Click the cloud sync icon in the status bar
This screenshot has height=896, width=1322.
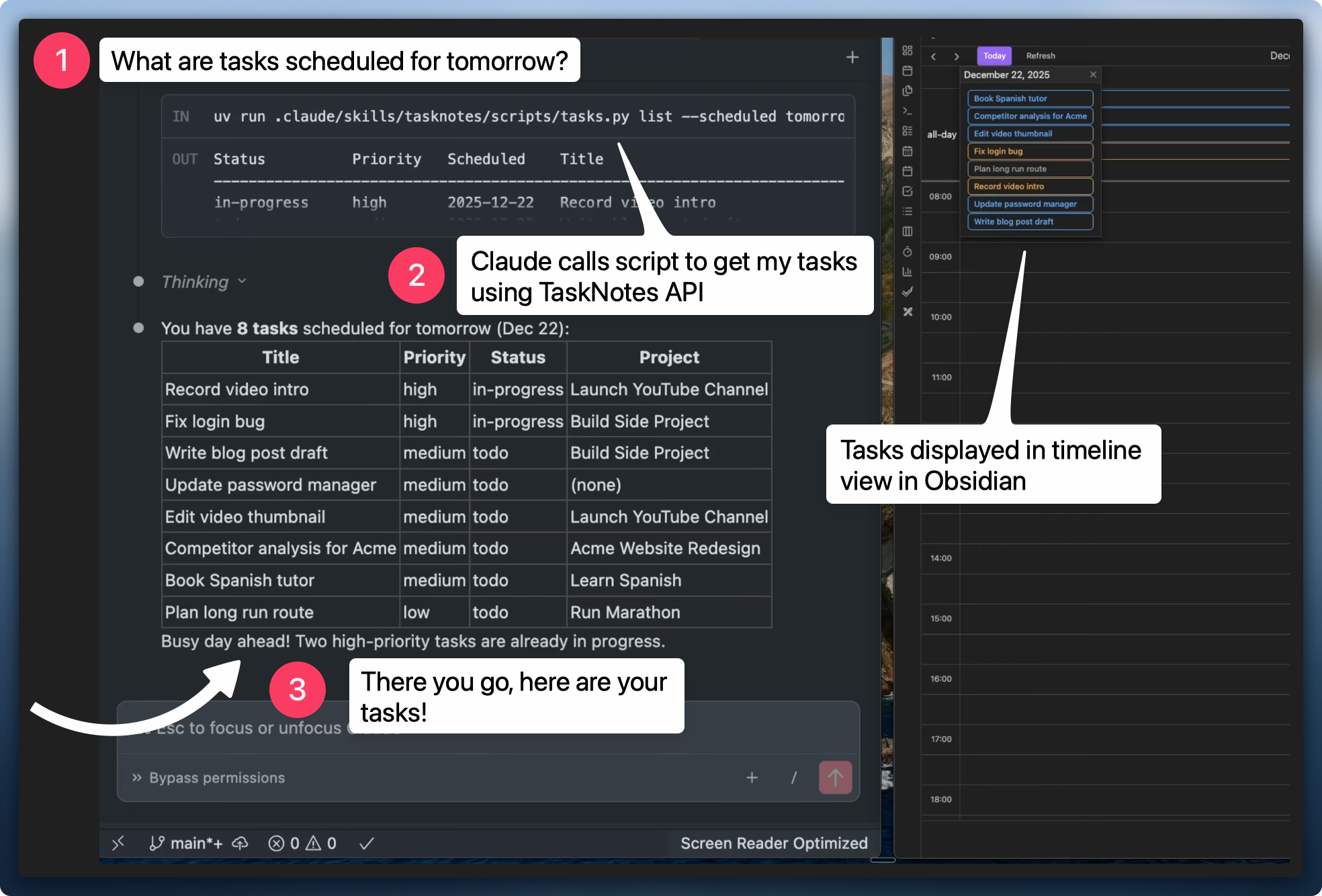coord(240,844)
